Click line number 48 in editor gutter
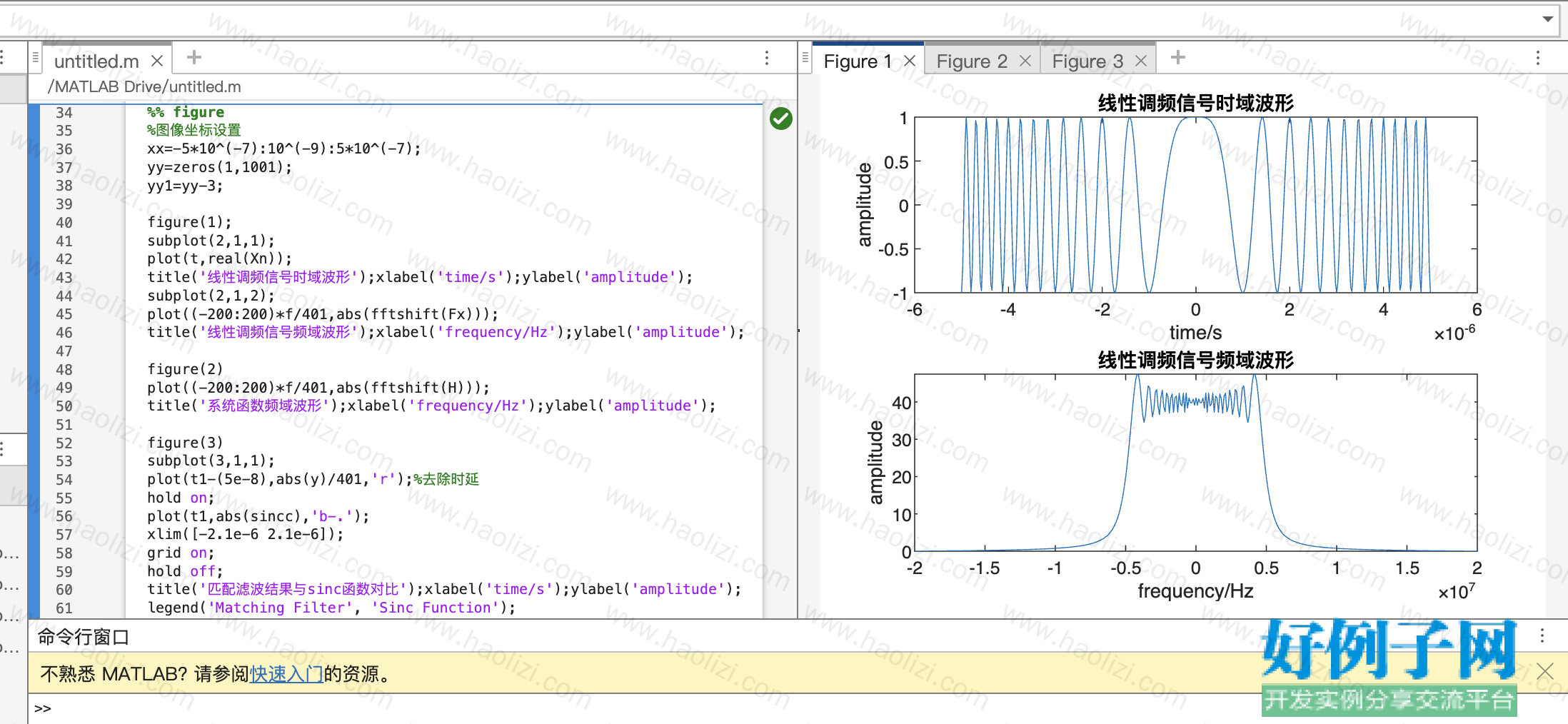1568x724 pixels. [x=64, y=370]
